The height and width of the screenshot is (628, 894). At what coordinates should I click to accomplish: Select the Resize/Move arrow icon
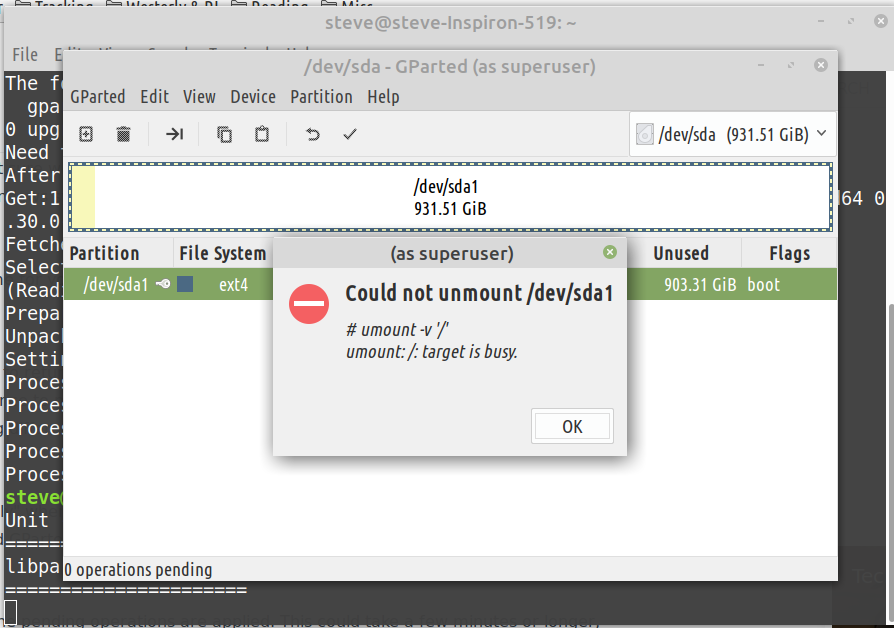pyautogui.click(x=174, y=134)
